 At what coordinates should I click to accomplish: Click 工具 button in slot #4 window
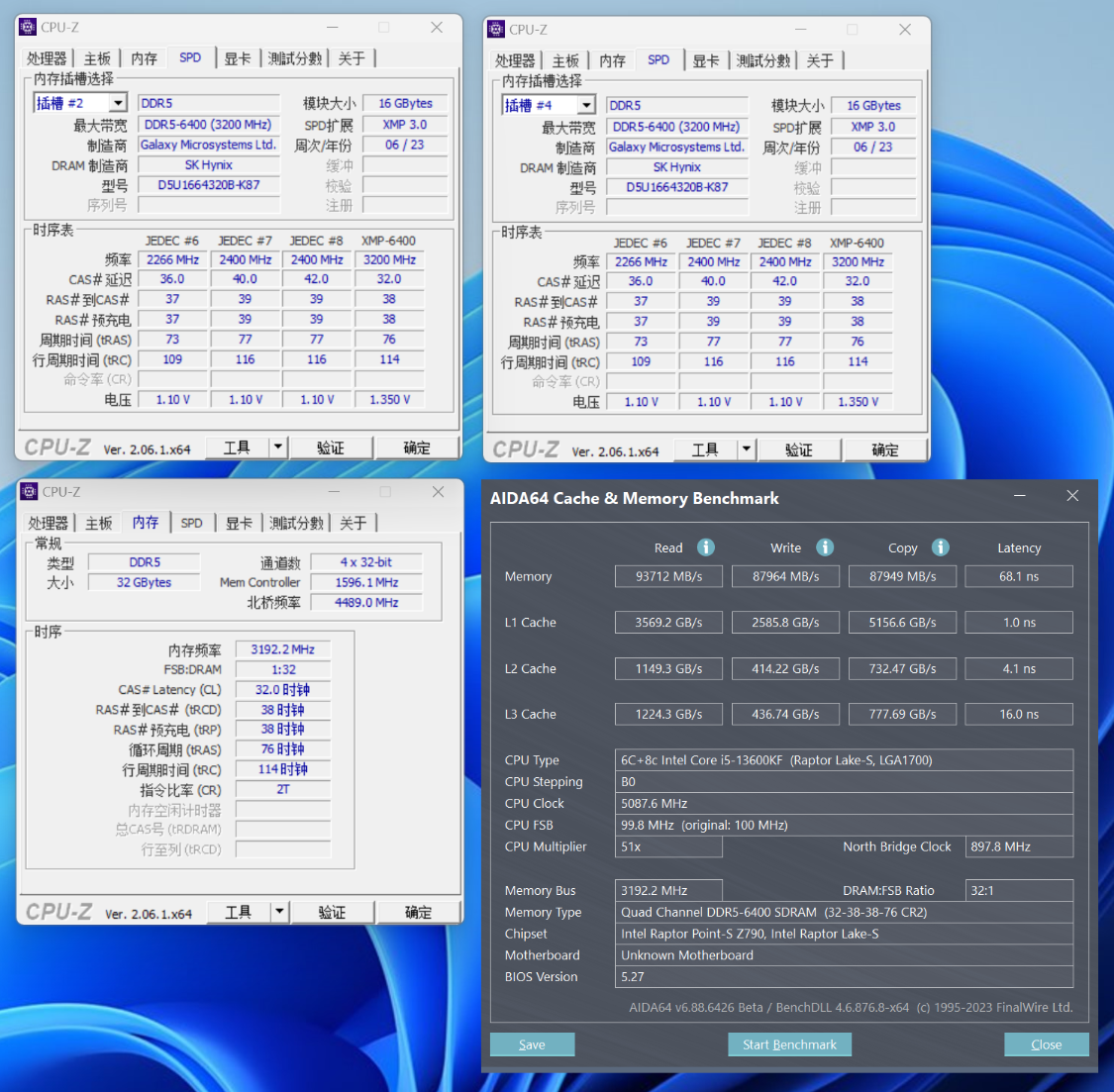pyautogui.click(x=705, y=449)
